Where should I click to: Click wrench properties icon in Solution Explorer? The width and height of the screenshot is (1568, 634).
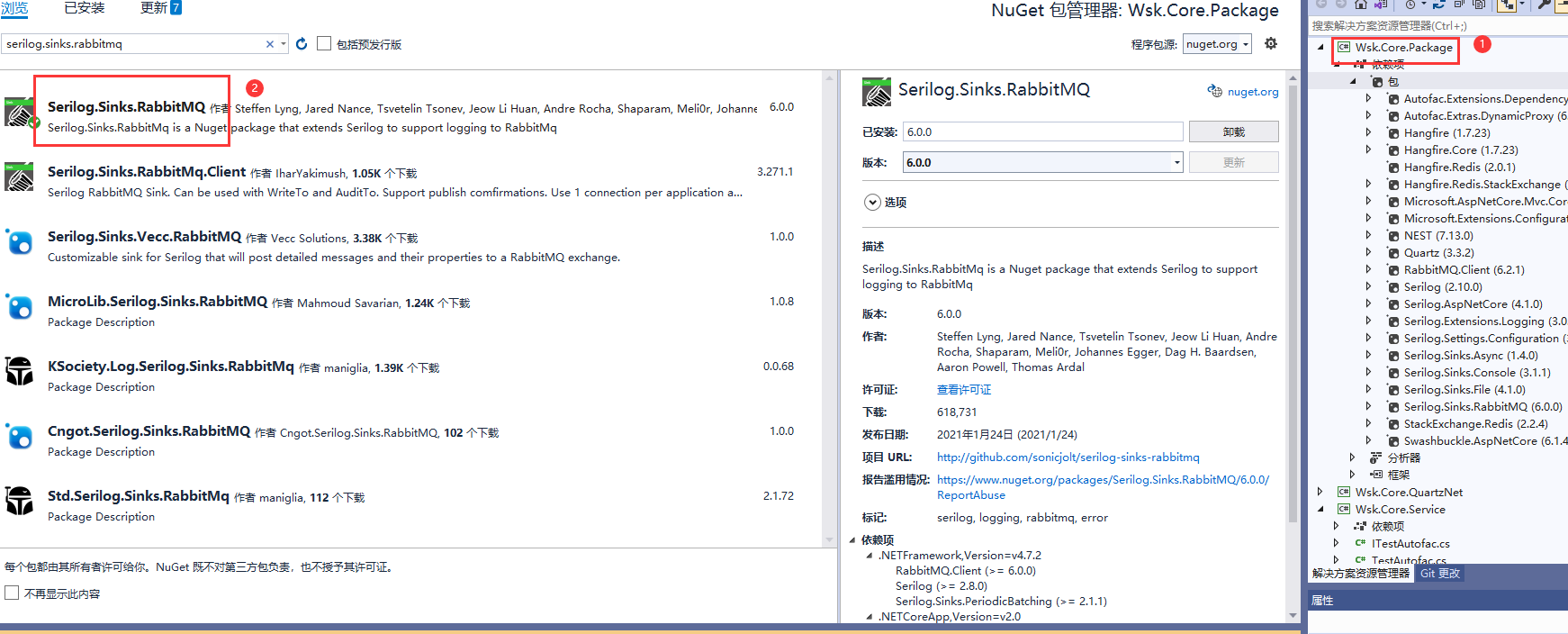coord(1545,5)
